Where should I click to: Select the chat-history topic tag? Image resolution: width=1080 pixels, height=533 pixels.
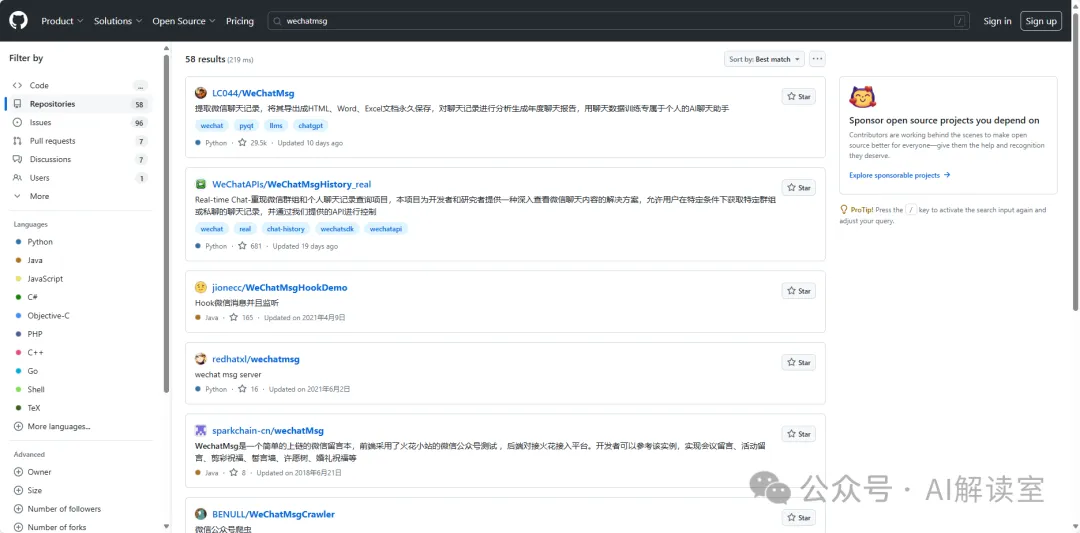click(x=286, y=229)
